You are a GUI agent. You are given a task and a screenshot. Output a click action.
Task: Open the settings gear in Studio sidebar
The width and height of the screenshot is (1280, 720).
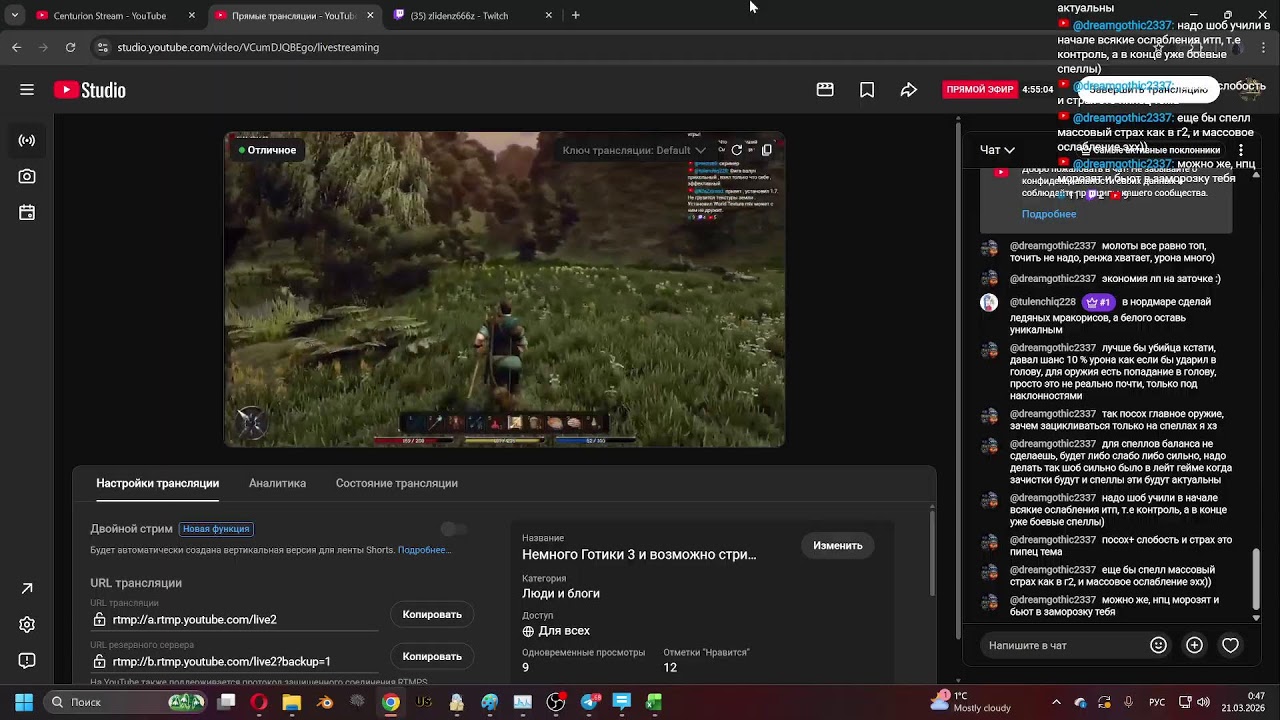[27, 625]
